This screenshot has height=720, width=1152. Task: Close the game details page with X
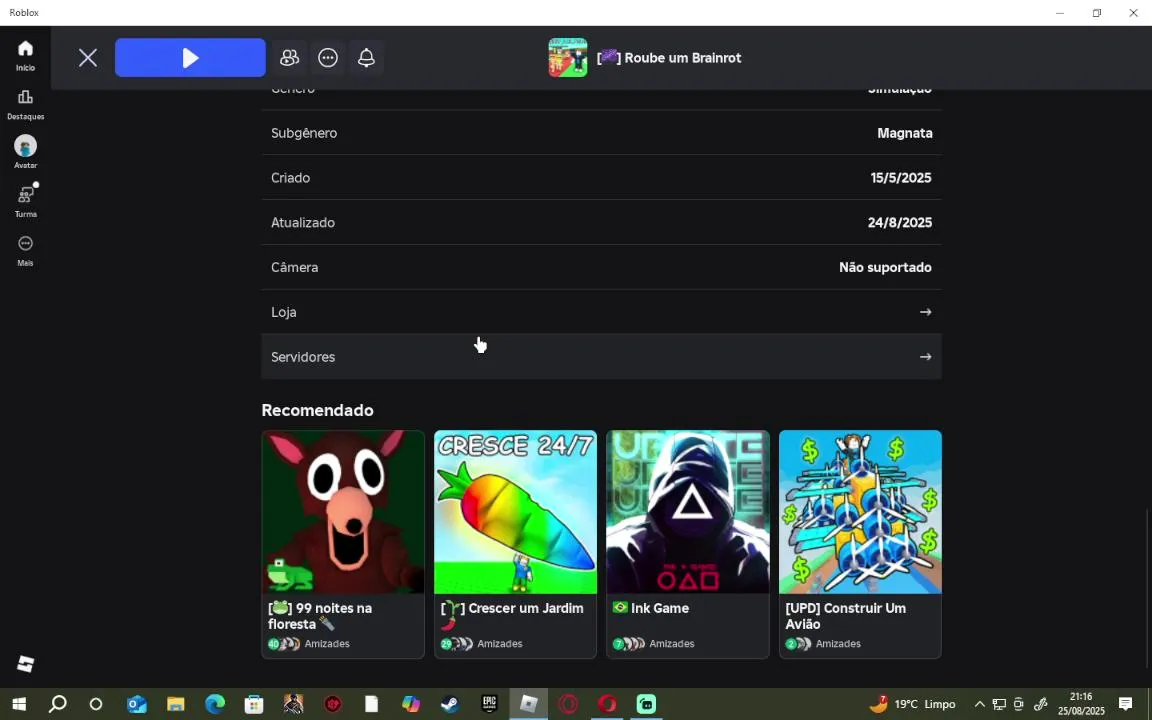coord(87,58)
